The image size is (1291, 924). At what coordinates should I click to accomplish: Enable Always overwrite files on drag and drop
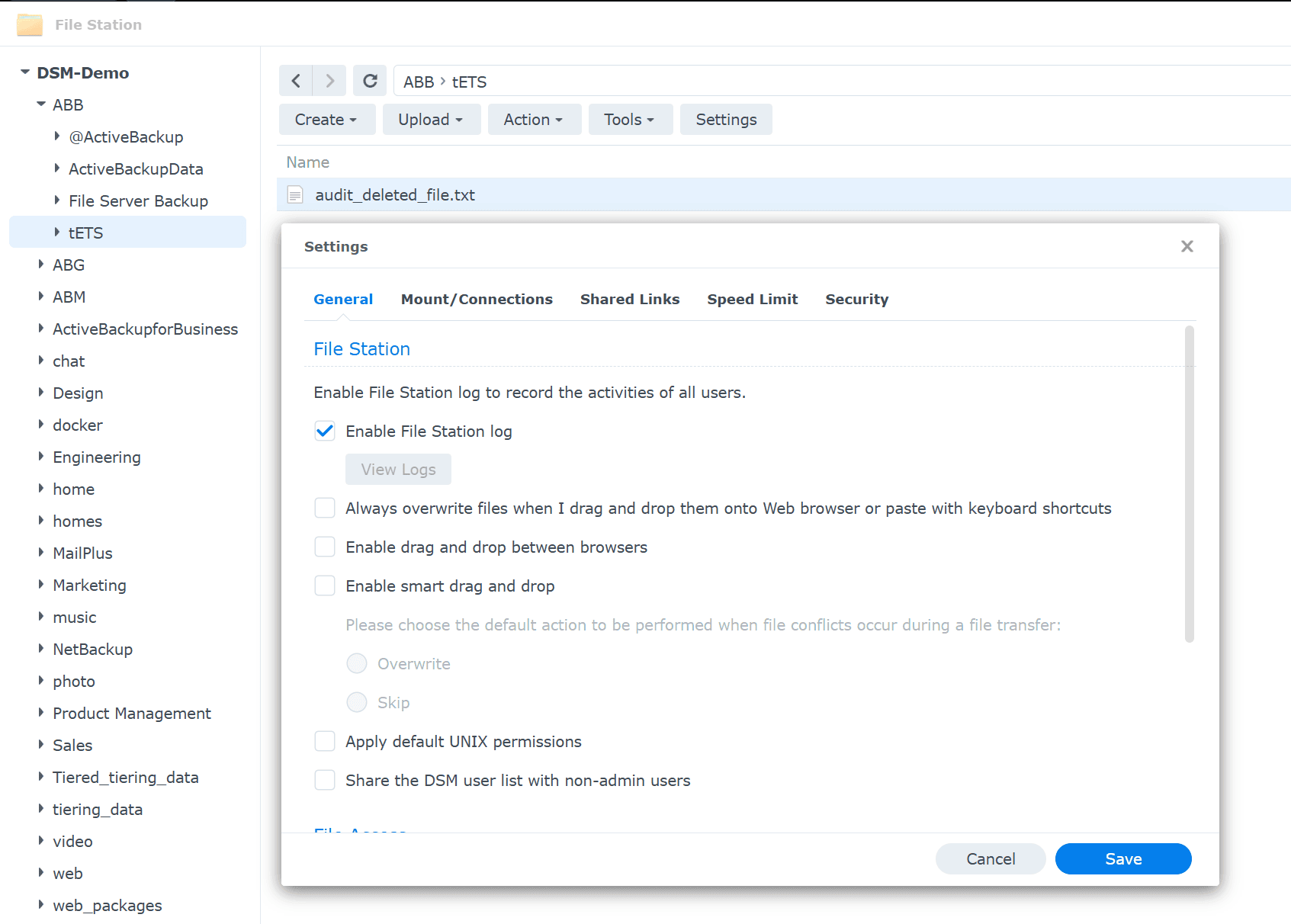click(325, 509)
